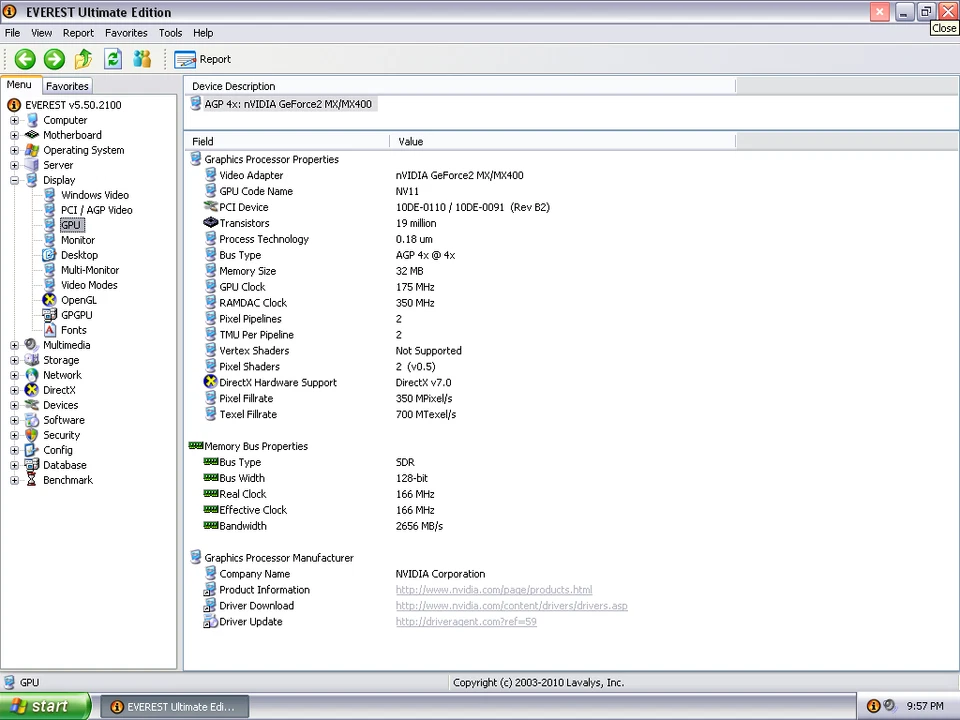Click the Windows start button
Image resolution: width=960 pixels, height=720 pixels.
coord(45,706)
